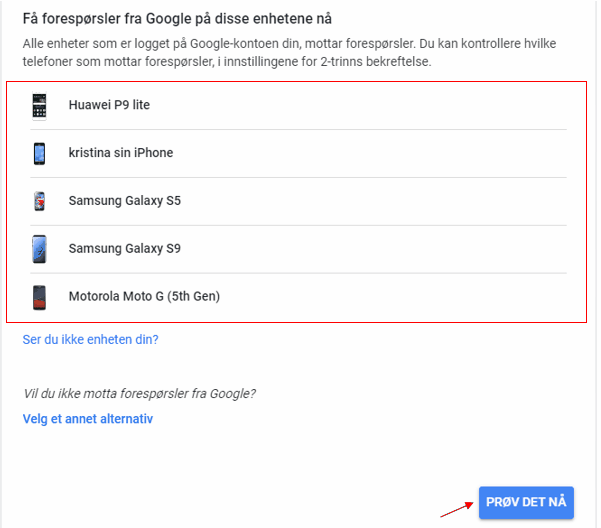
Task: Select the "Motorola Moto G (5th Gen)" label
Action: tap(144, 296)
